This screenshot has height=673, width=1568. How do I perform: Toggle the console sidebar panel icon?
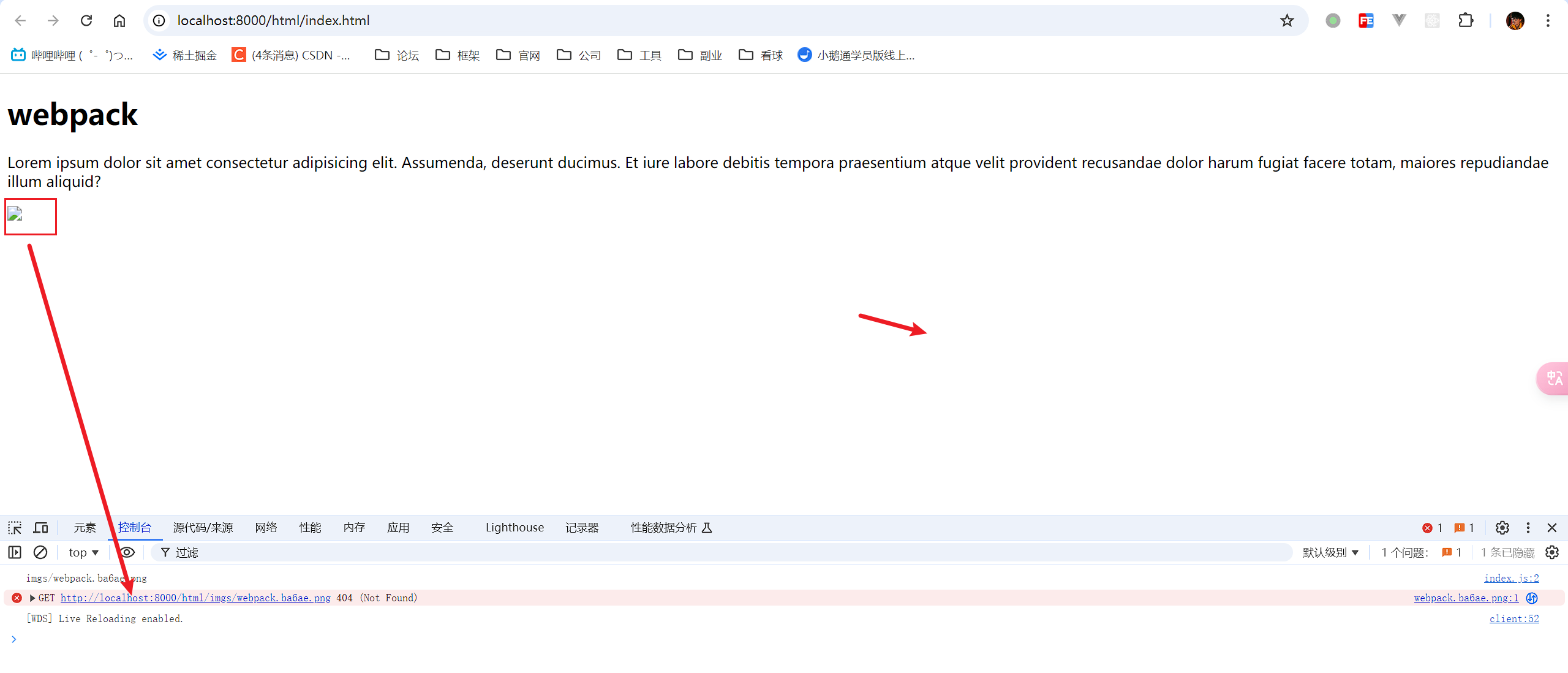click(x=15, y=552)
